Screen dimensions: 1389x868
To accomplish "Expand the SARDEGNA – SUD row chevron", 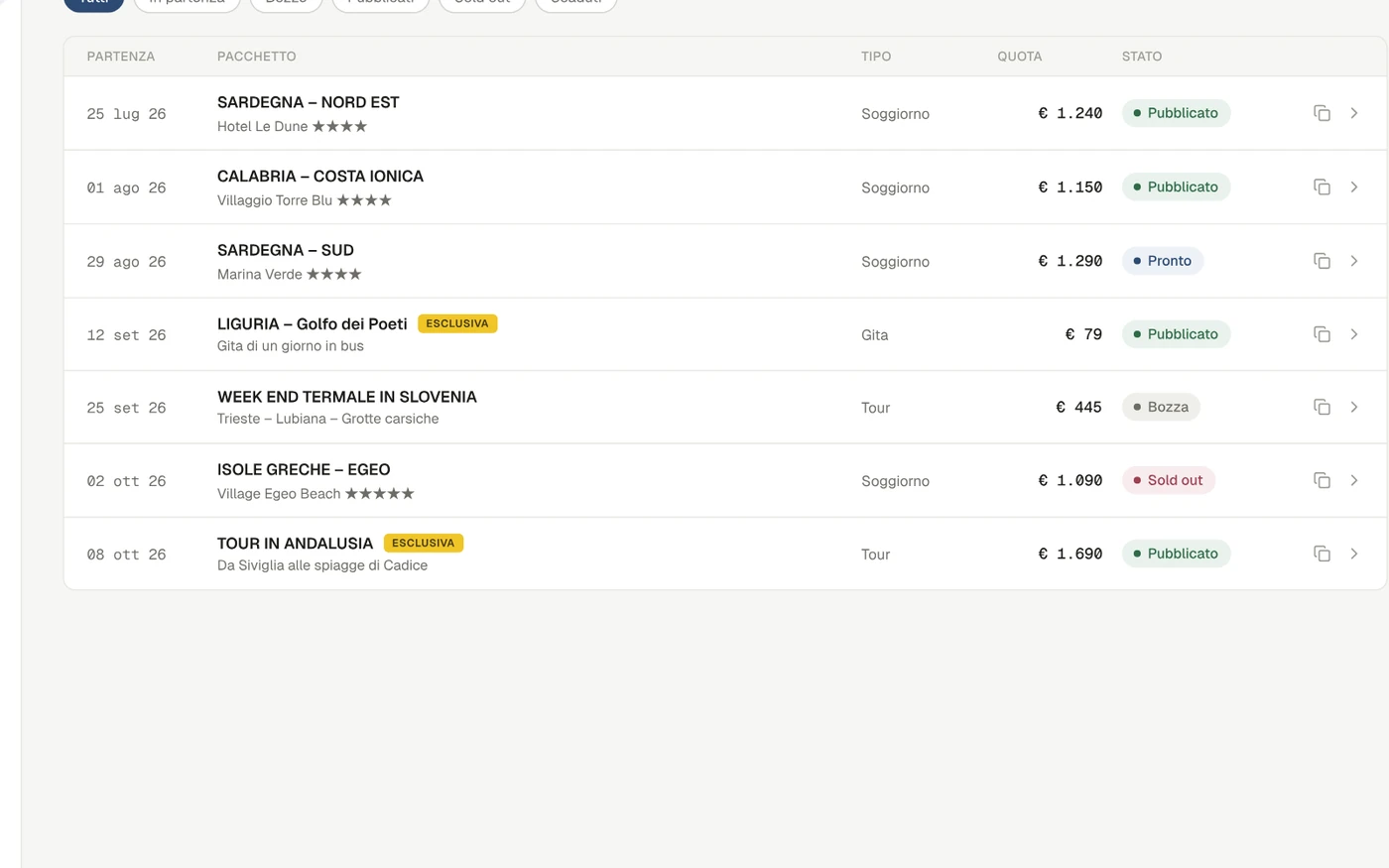I will click(x=1354, y=261).
